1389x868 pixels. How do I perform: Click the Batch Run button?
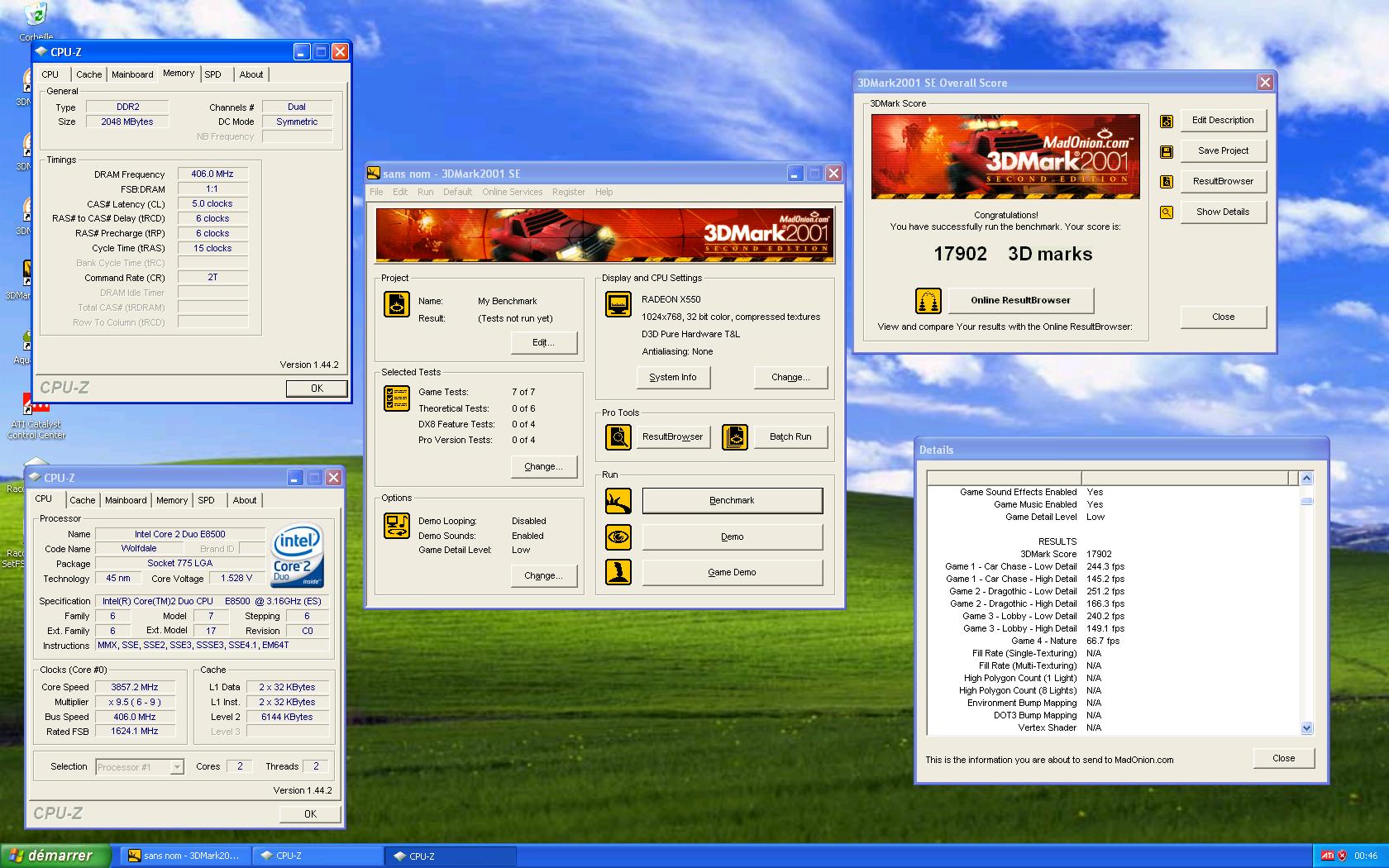[x=790, y=436]
